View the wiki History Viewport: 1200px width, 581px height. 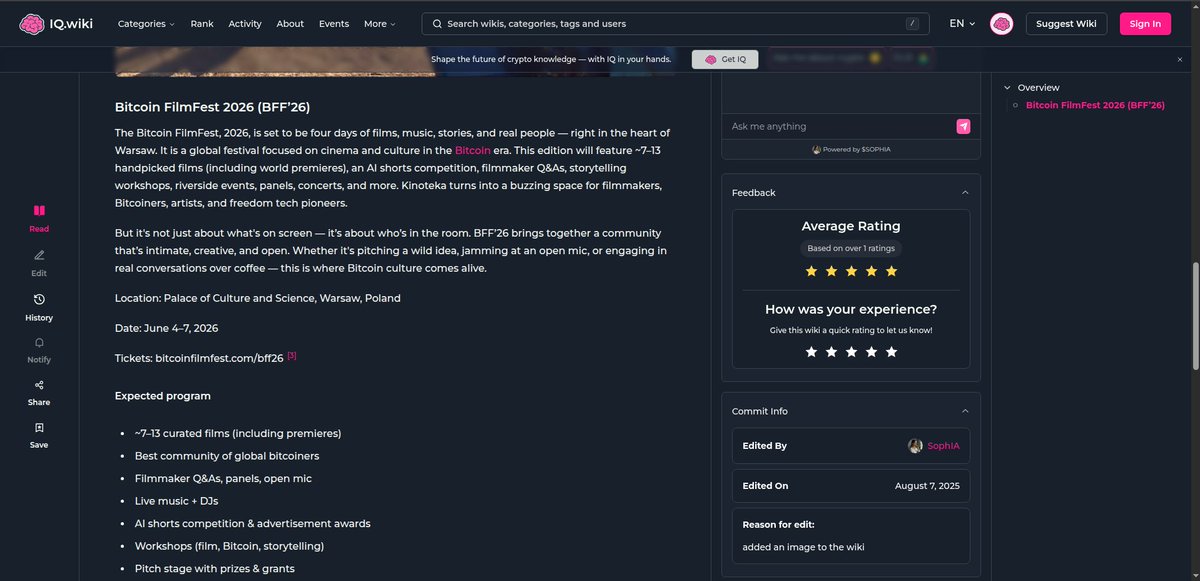pyautogui.click(x=39, y=307)
